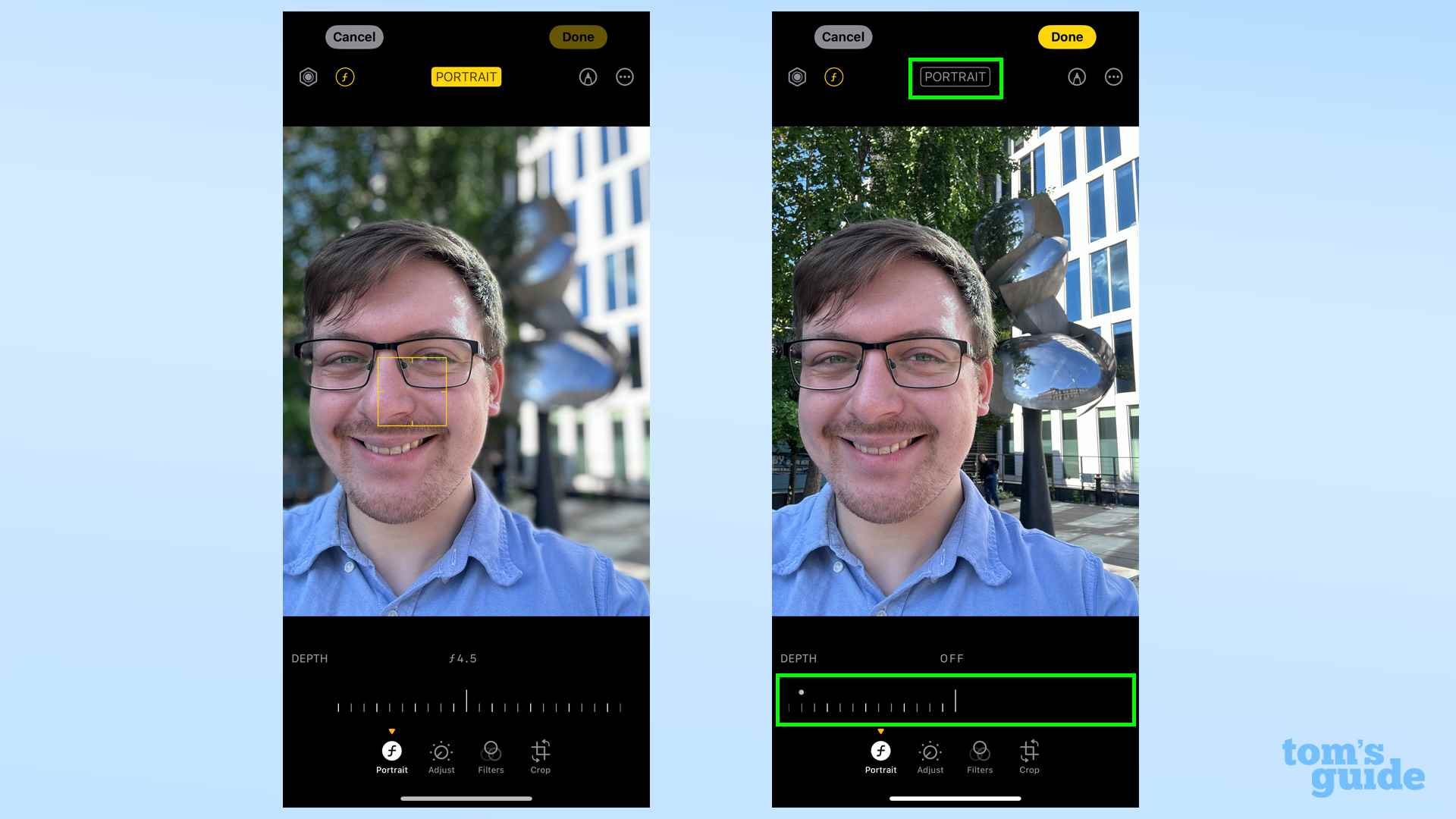
Task: Toggle Portrait mode off using label
Action: (956, 77)
